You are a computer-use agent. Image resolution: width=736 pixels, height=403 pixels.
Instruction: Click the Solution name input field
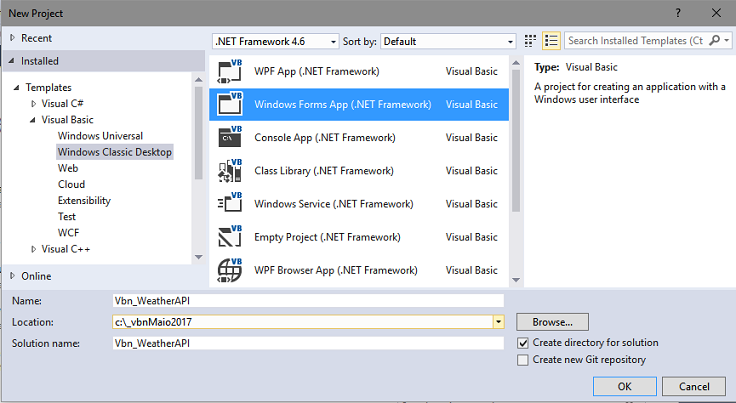coord(308,343)
